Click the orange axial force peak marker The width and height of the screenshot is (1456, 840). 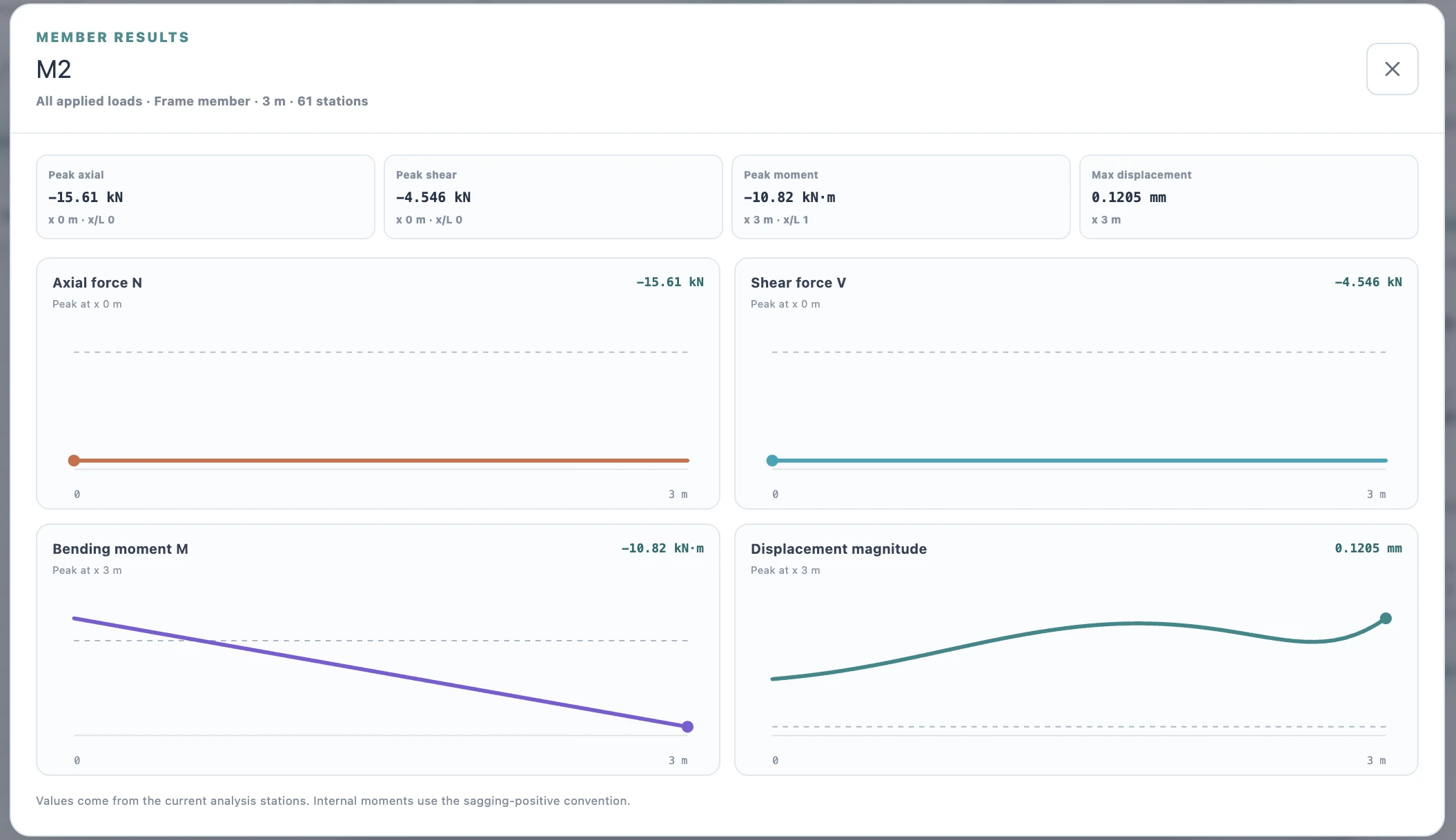[74, 461]
